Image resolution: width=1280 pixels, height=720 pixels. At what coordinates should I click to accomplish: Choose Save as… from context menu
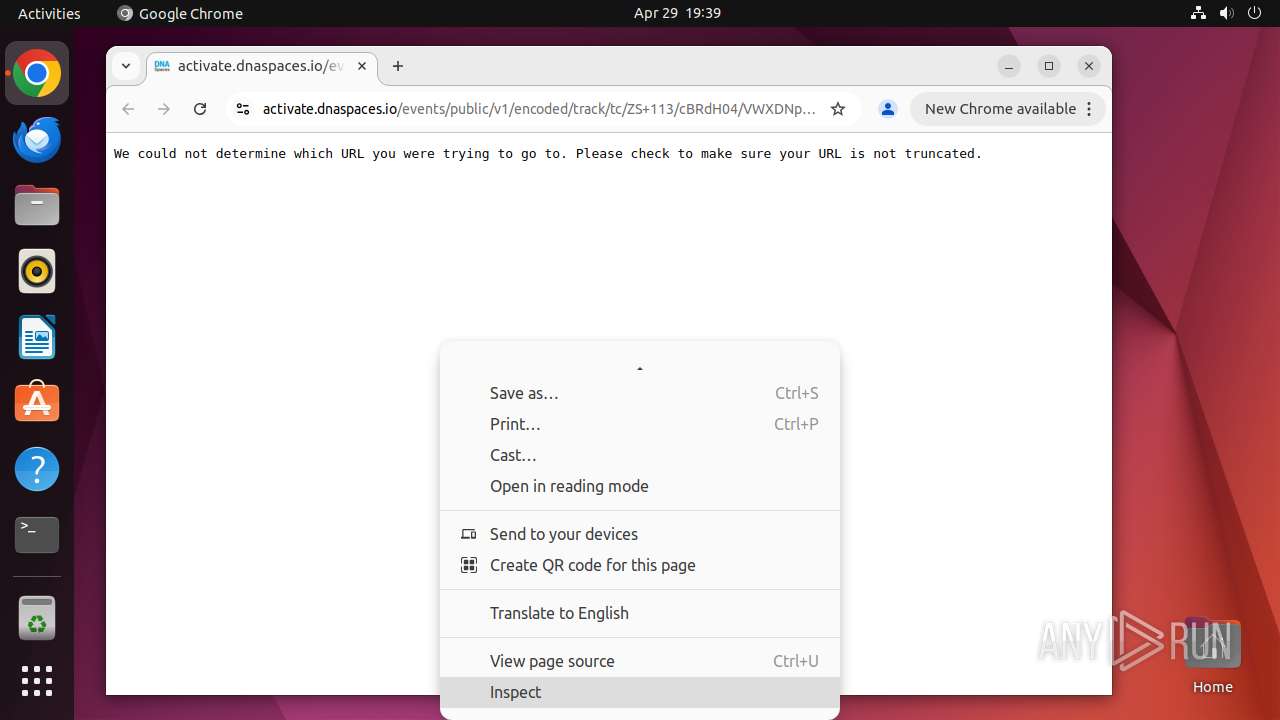click(x=640, y=393)
